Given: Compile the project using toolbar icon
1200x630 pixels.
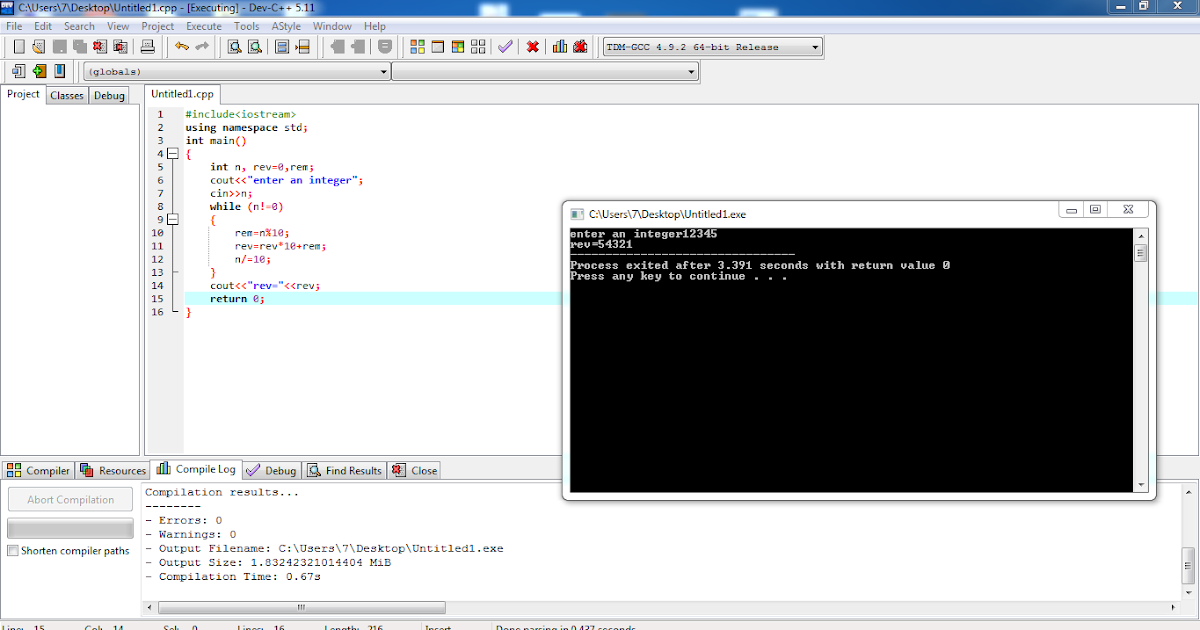Looking at the screenshot, I should (417, 46).
